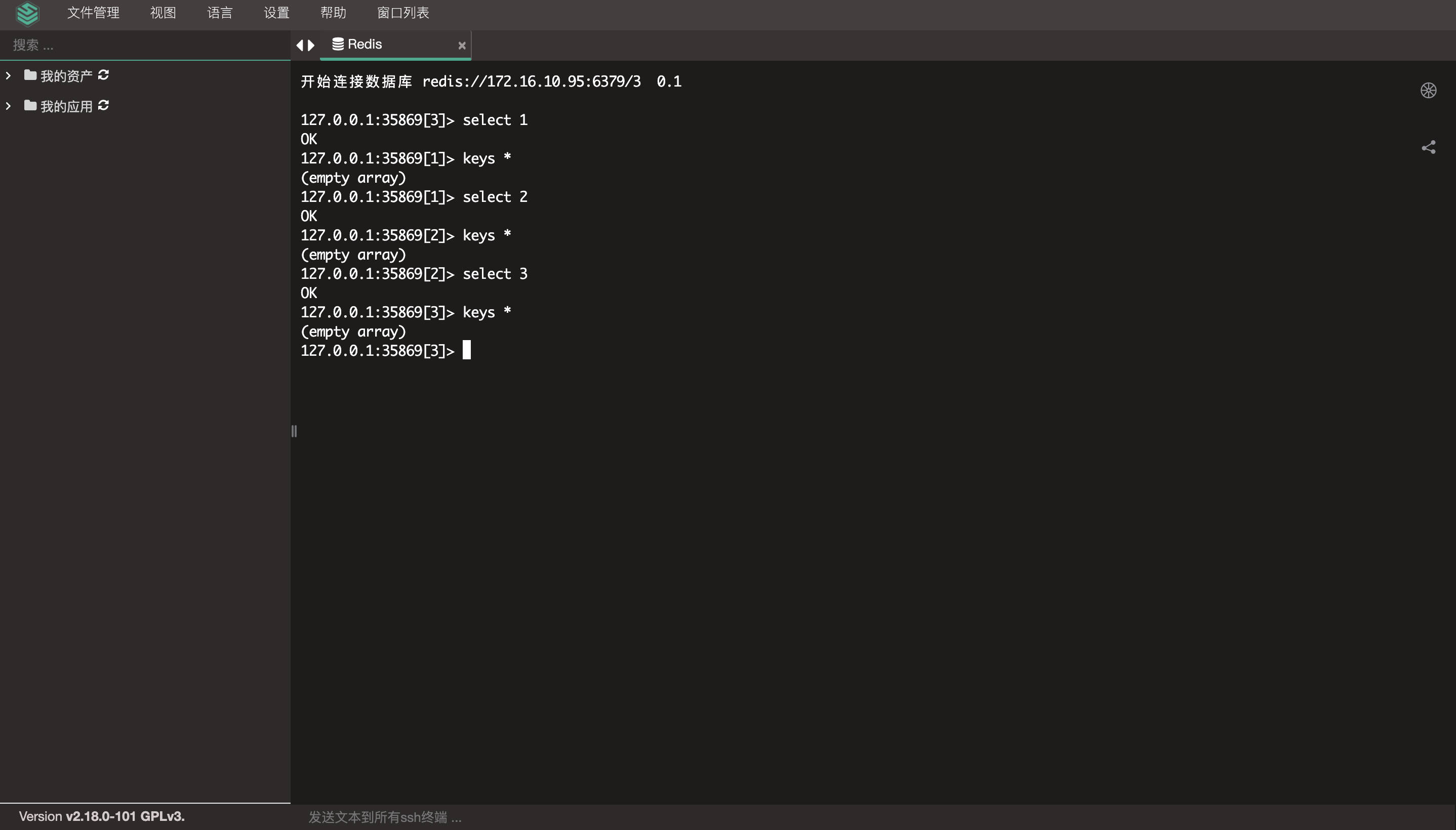Open the 帮助 menu
1456x830 pixels.
(333, 13)
